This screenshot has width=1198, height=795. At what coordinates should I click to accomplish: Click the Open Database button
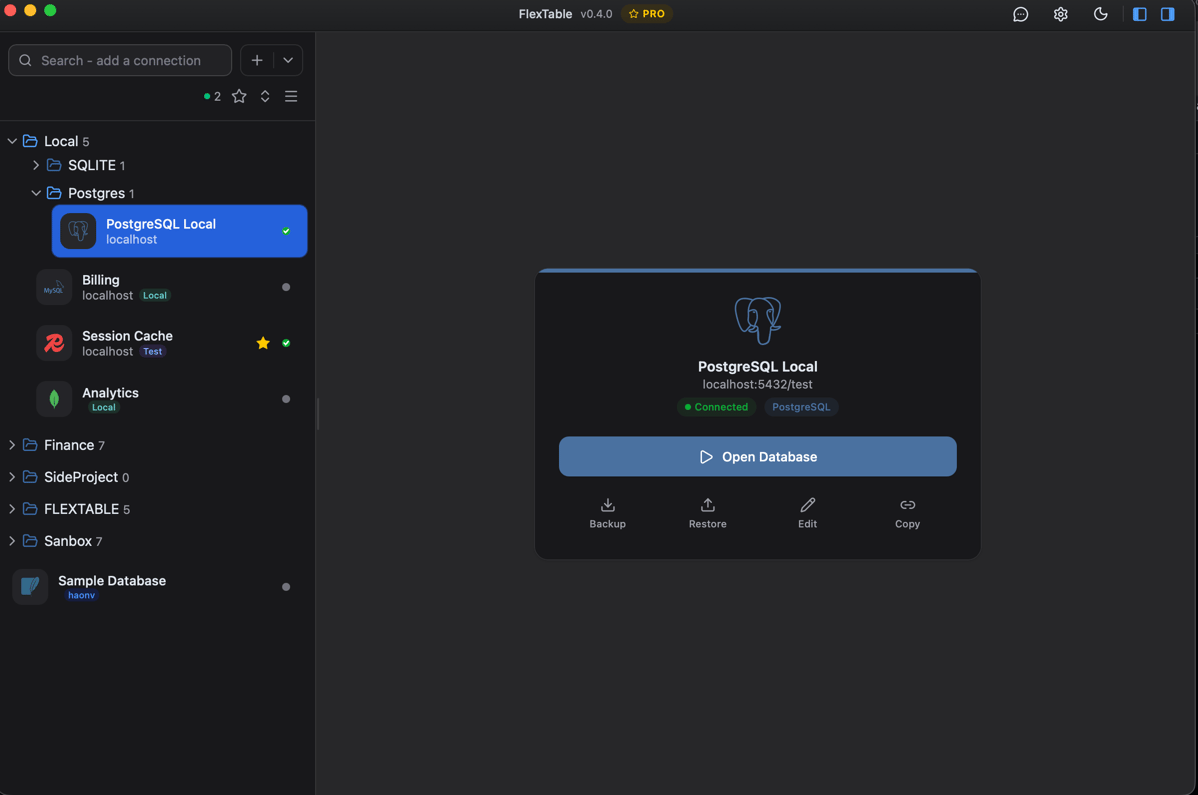click(757, 457)
